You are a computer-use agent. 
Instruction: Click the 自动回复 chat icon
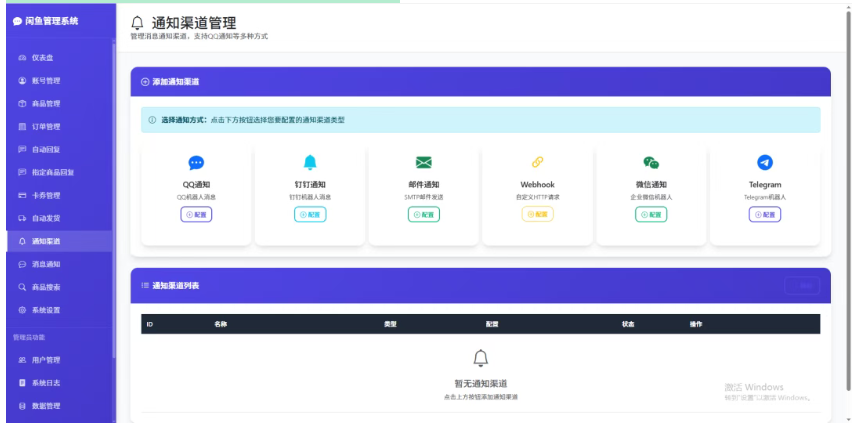(x=22, y=149)
